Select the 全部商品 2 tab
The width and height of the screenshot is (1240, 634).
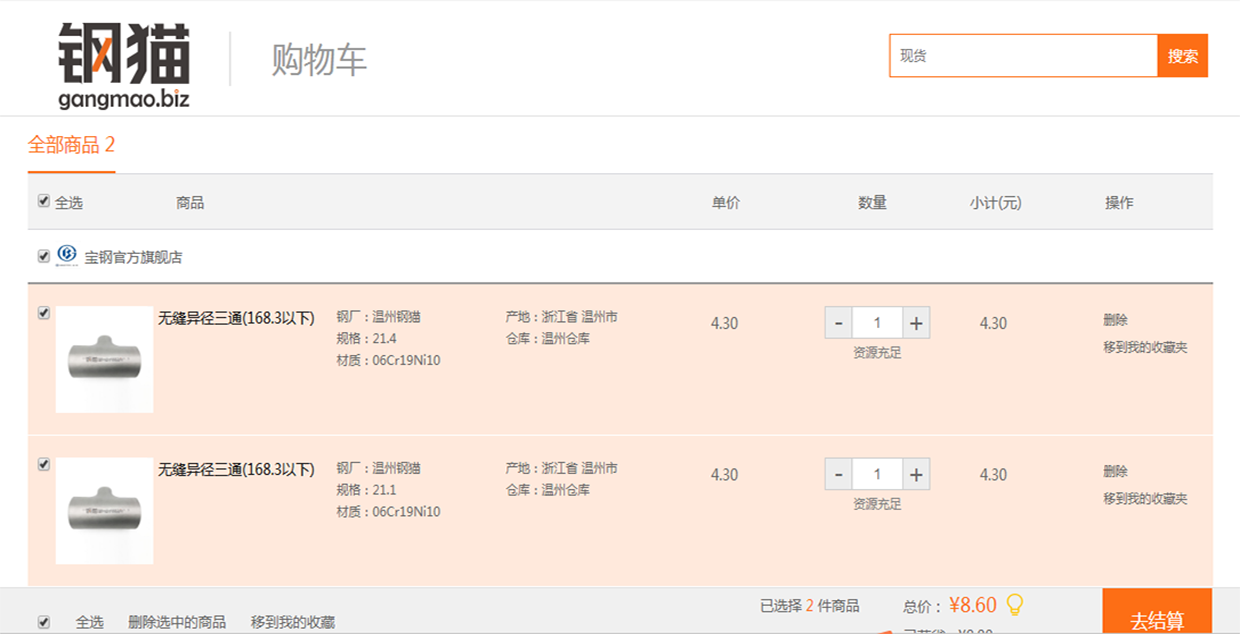[71, 146]
